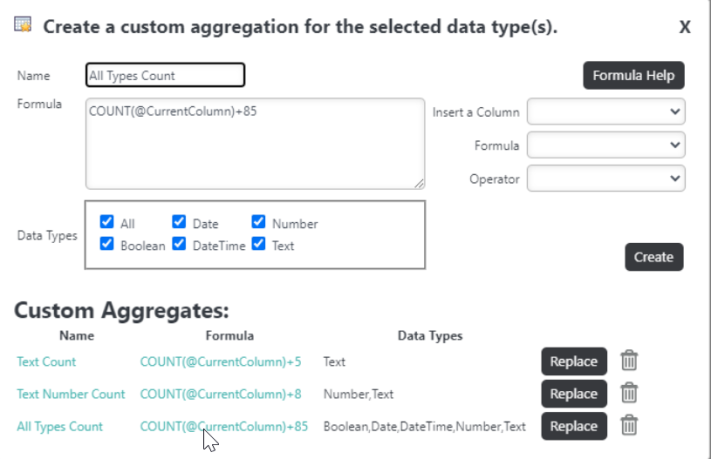This screenshot has height=459, width=711.
Task: Toggle the Date checkbox
Action: pyautogui.click(x=179, y=222)
